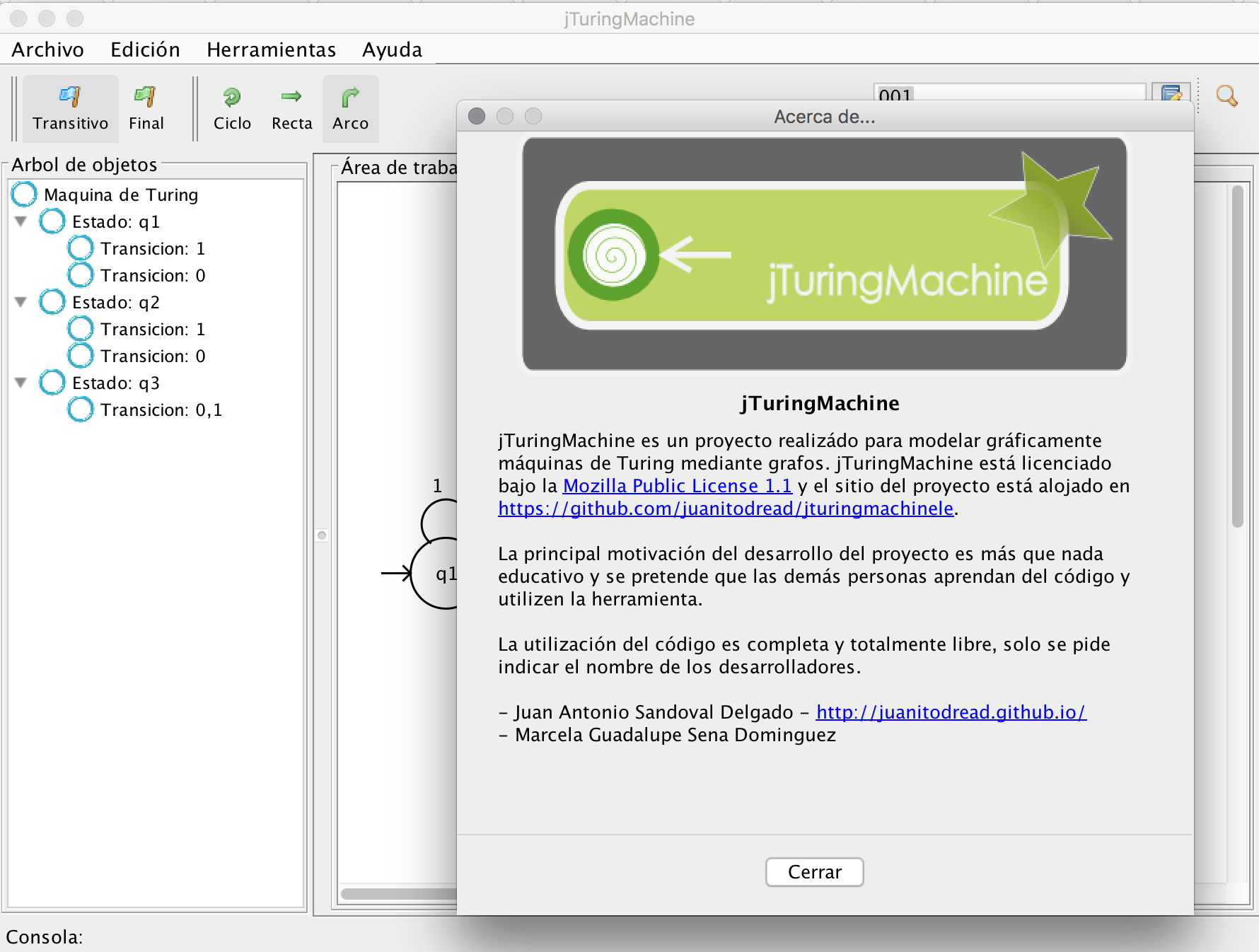The image size is (1259, 952).
Task: Click the q1 state node in work area
Action: tap(434, 574)
